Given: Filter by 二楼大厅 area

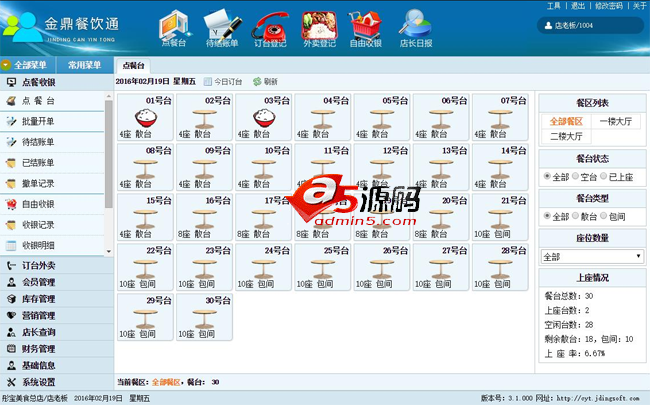Looking at the screenshot, I should coord(566,136).
